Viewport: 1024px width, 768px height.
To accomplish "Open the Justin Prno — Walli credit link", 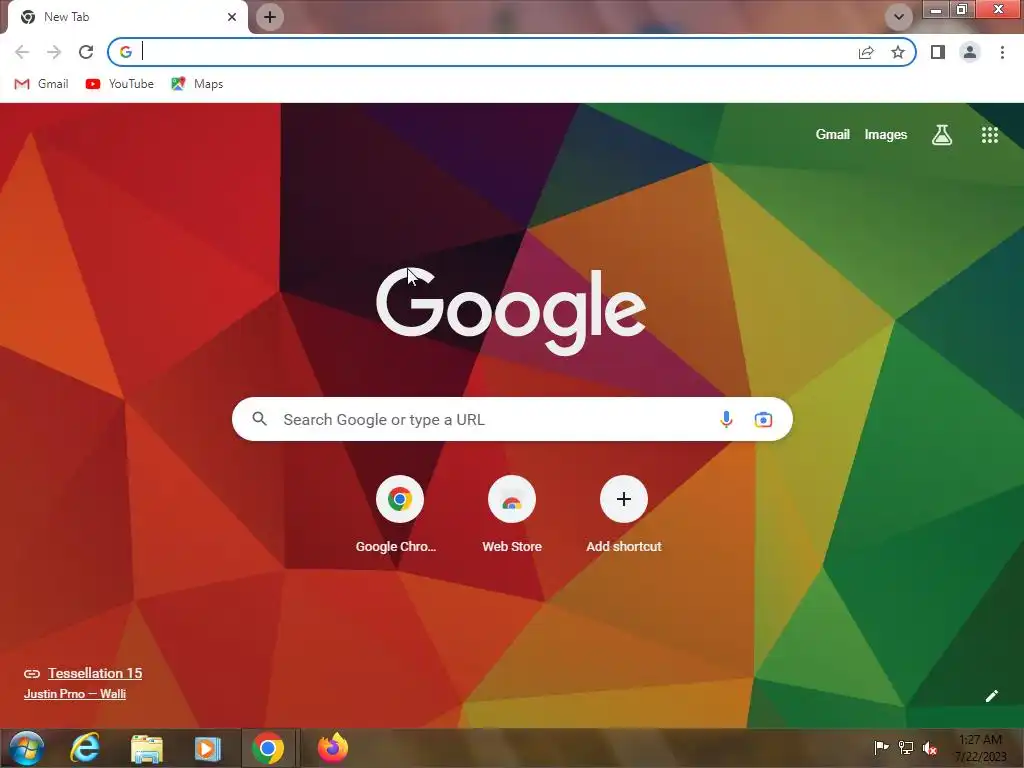I will (74, 694).
